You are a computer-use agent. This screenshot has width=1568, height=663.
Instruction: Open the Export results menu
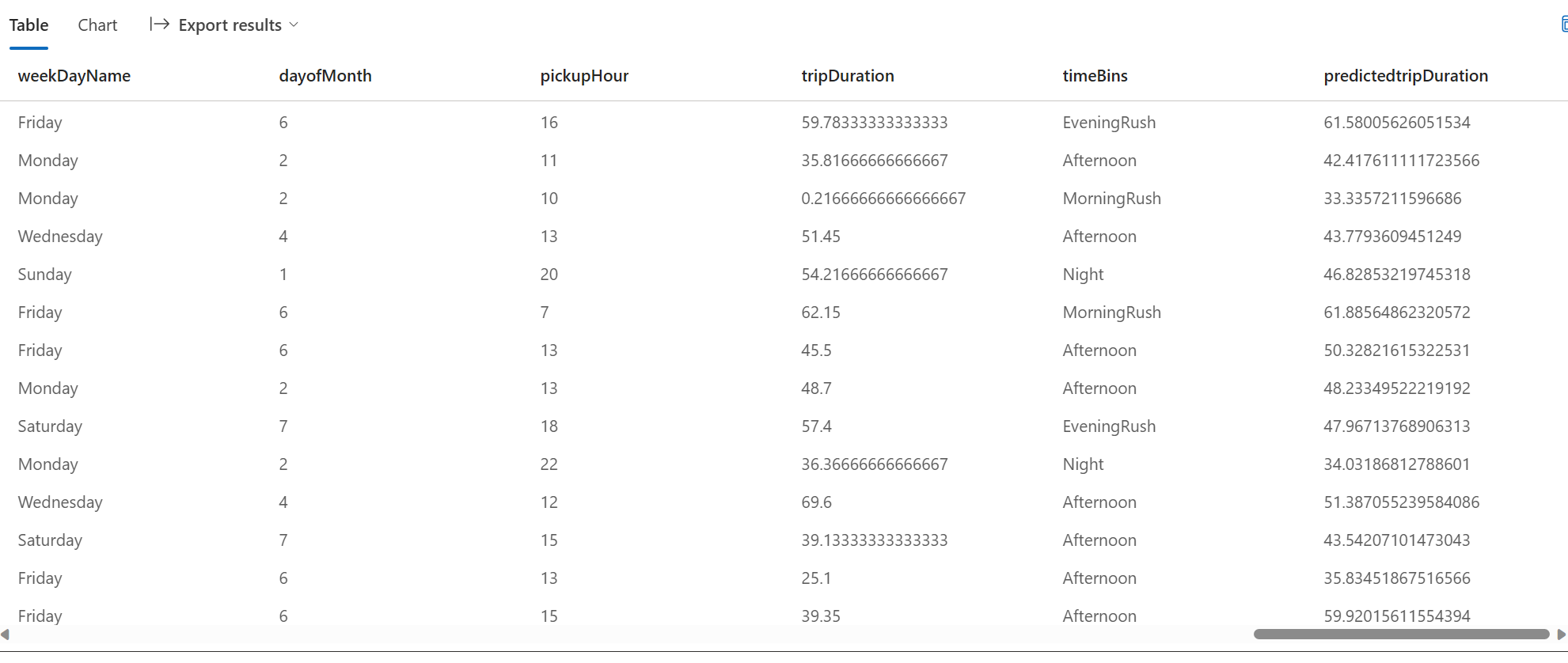tap(224, 25)
